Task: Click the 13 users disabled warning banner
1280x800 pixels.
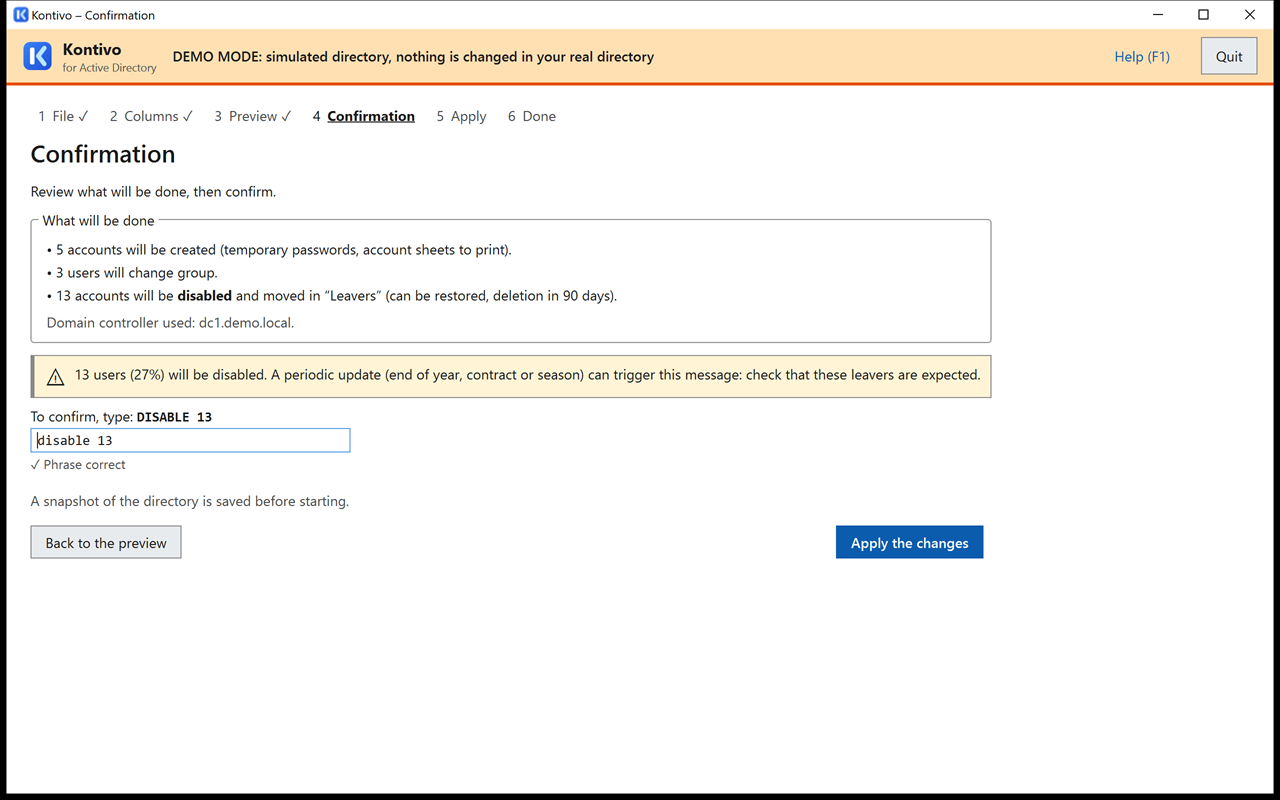Action: [511, 376]
